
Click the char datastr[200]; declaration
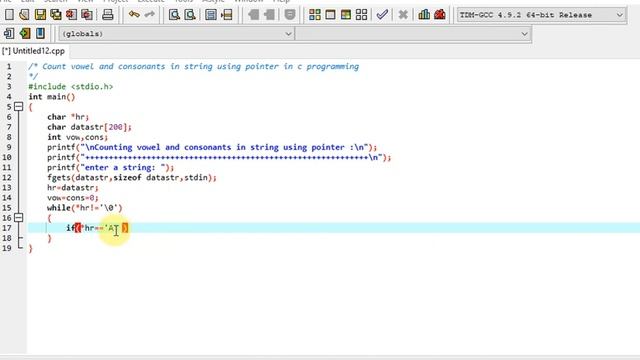click(x=89, y=127)
